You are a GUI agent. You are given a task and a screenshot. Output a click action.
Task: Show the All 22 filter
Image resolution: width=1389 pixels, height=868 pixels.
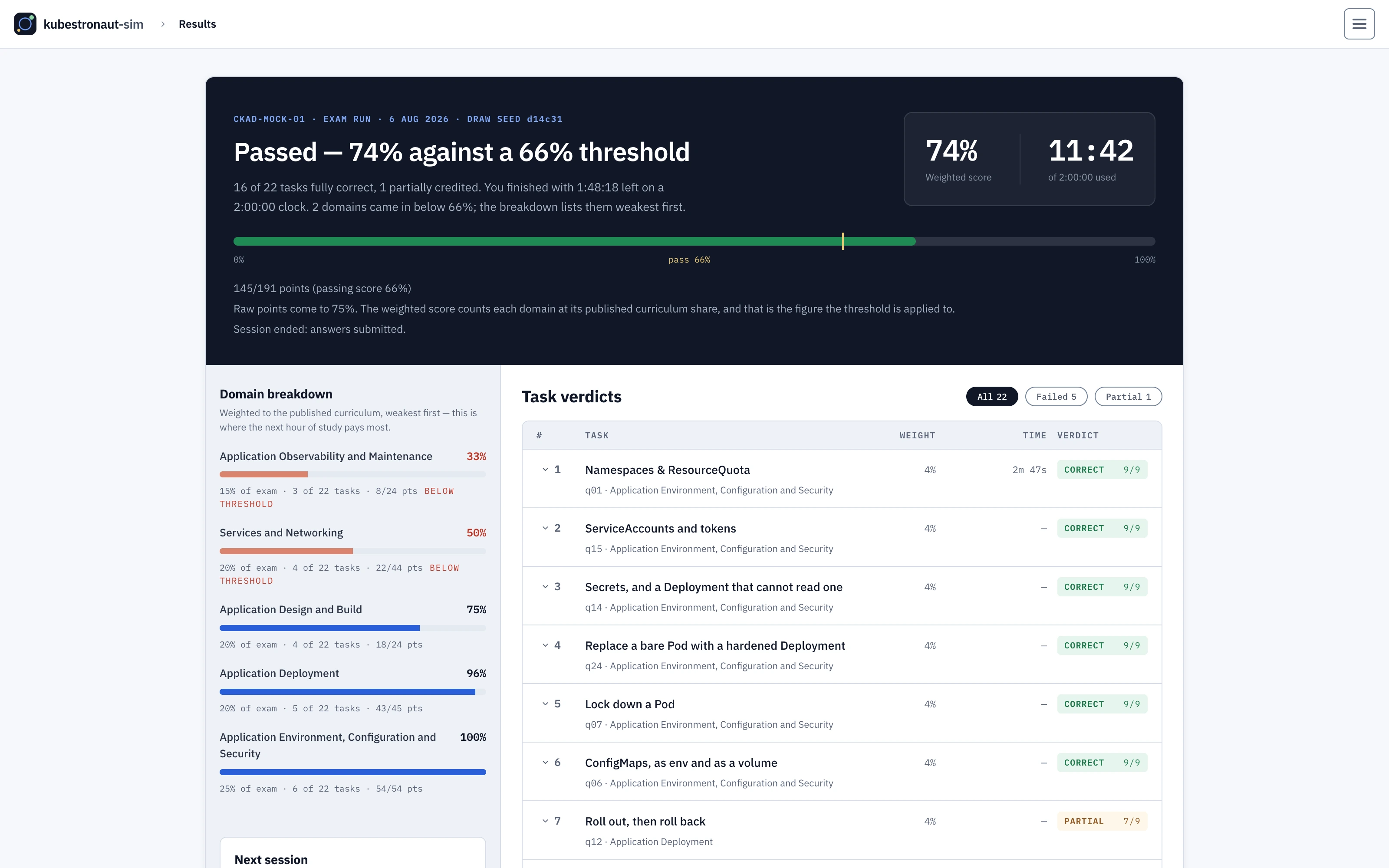click(991, 397)
